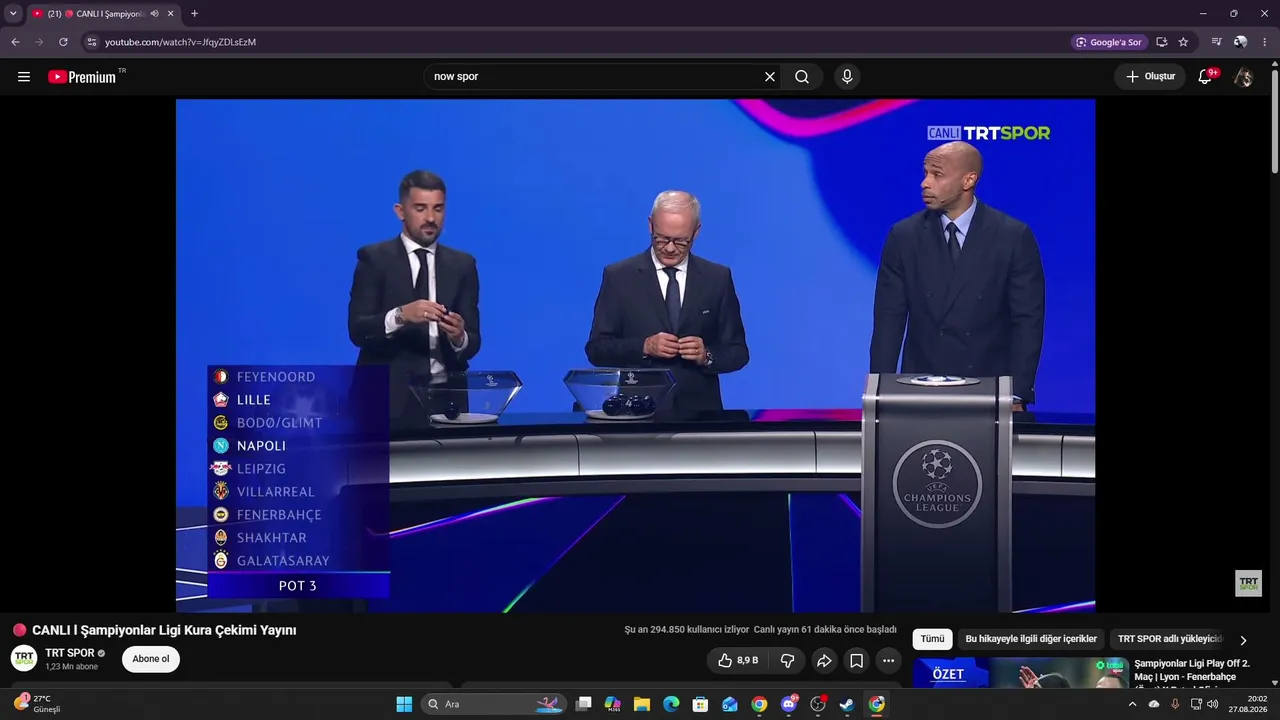Open the Lyon - Fenerbahçe ÖZET thumbnail
The height and width of the screenshot is (720, 1280).
tap(1020, 673)
